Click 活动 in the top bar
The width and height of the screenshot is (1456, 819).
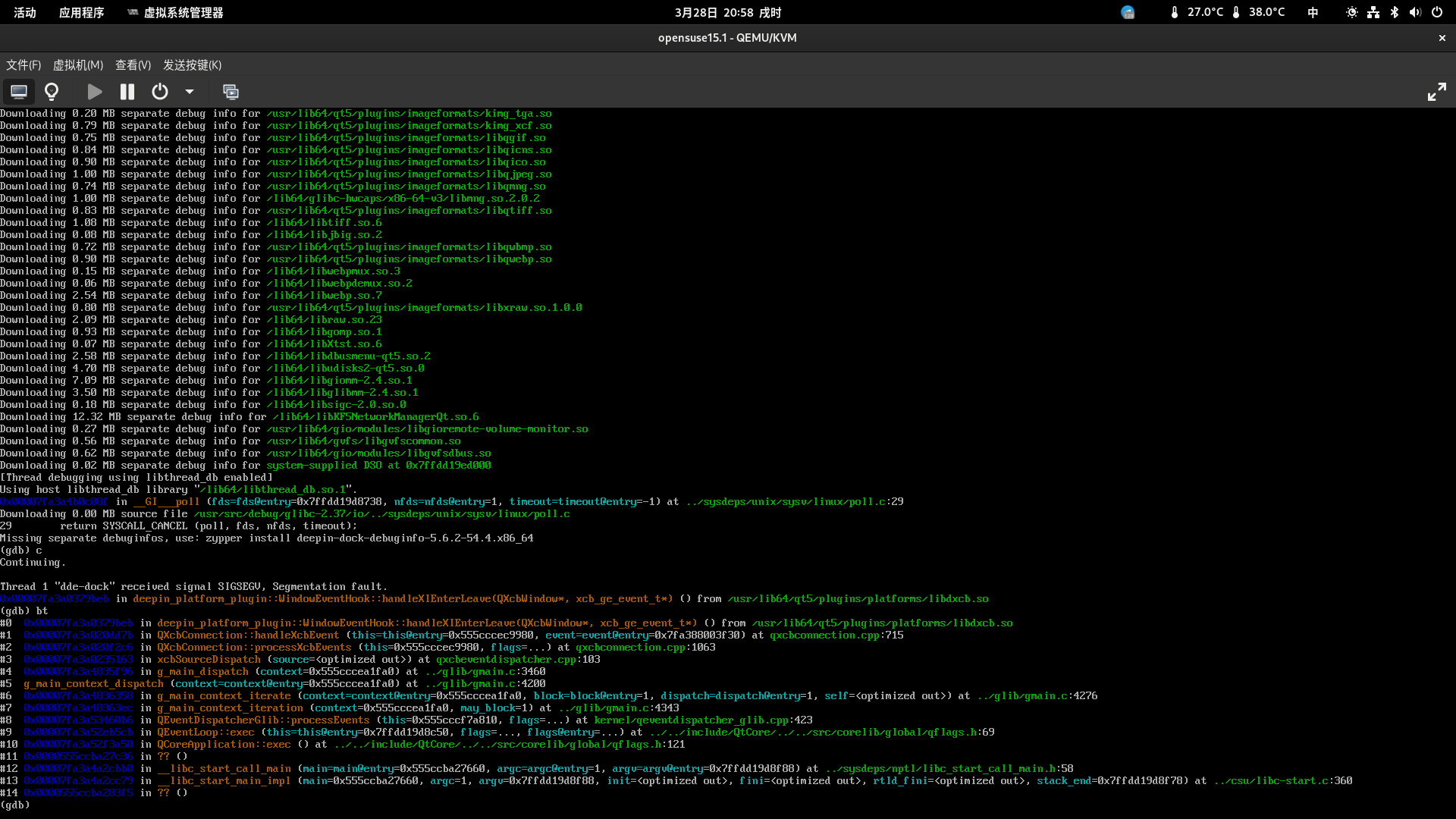point(24,12)
